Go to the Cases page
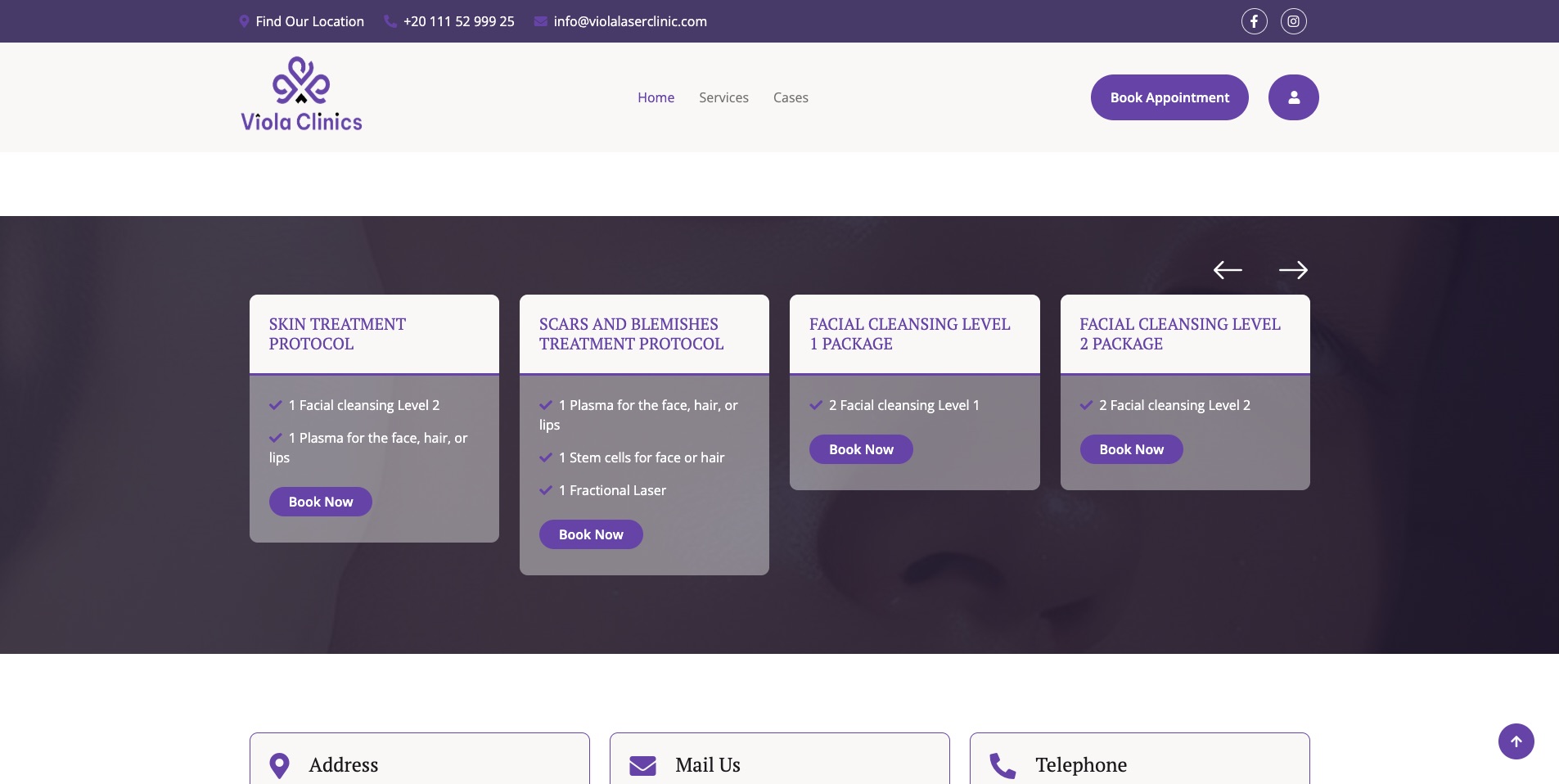This screenshot has width=1559, height=784. (x=791, y=97)
